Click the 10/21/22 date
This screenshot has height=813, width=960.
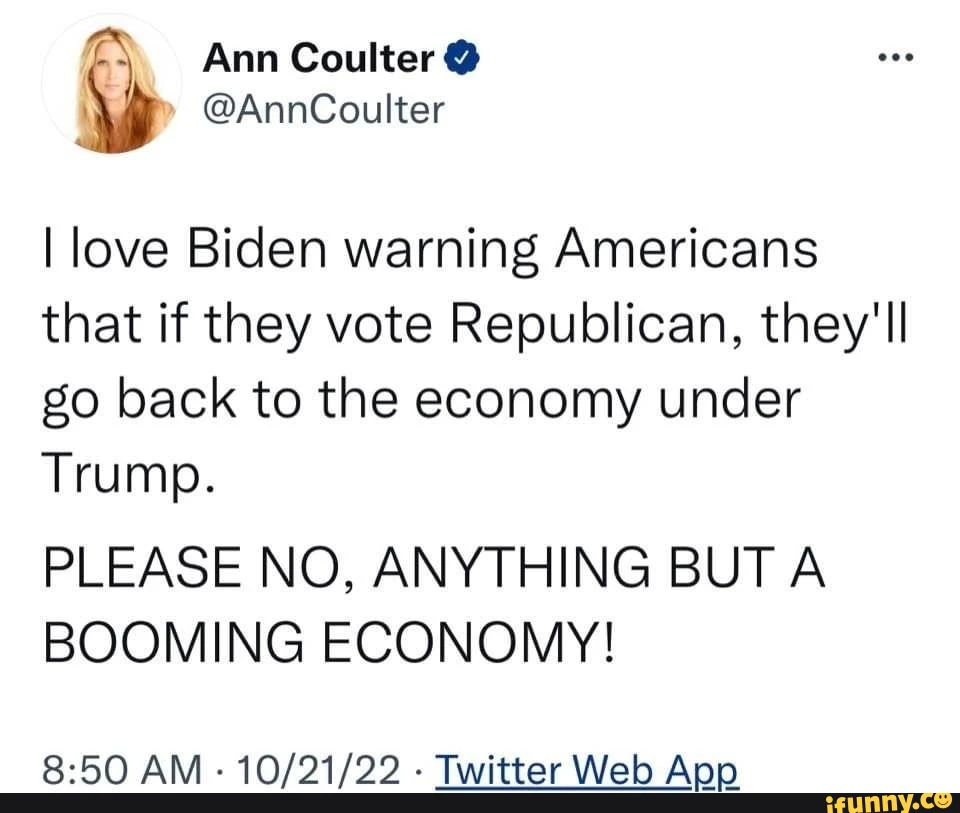pos(317,770)
